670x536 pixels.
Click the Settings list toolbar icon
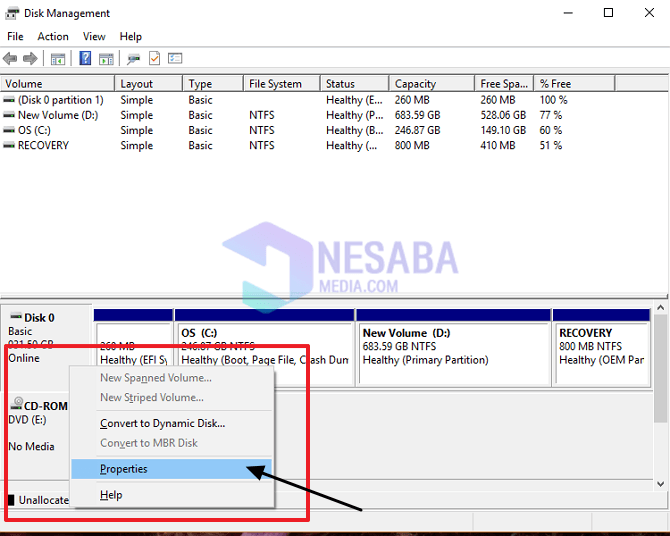tap(175, 59)
